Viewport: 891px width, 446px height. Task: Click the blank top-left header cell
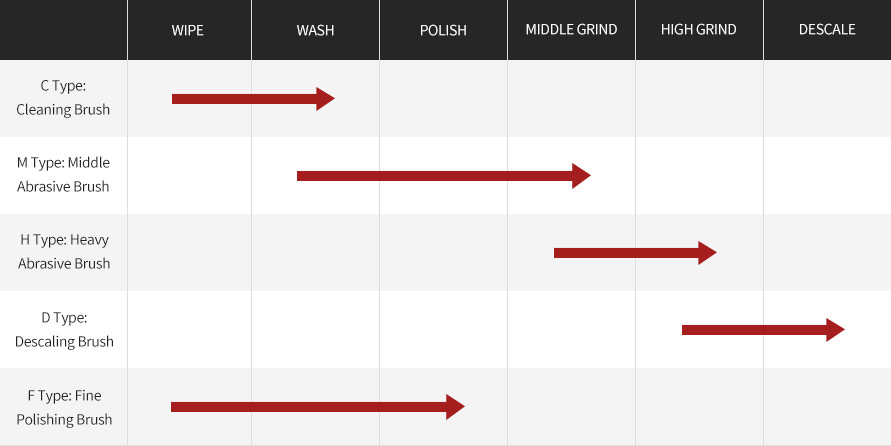pyautogui.click(x=63, y=30)
